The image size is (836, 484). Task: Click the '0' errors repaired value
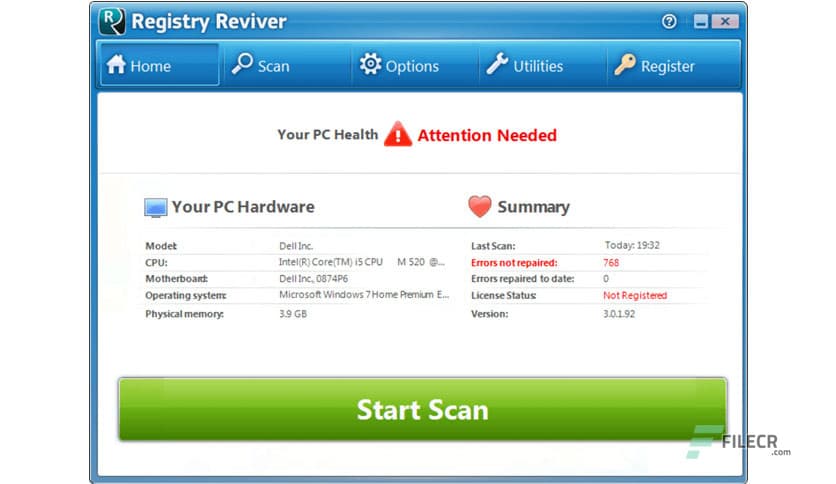click(x=606, y=278)
